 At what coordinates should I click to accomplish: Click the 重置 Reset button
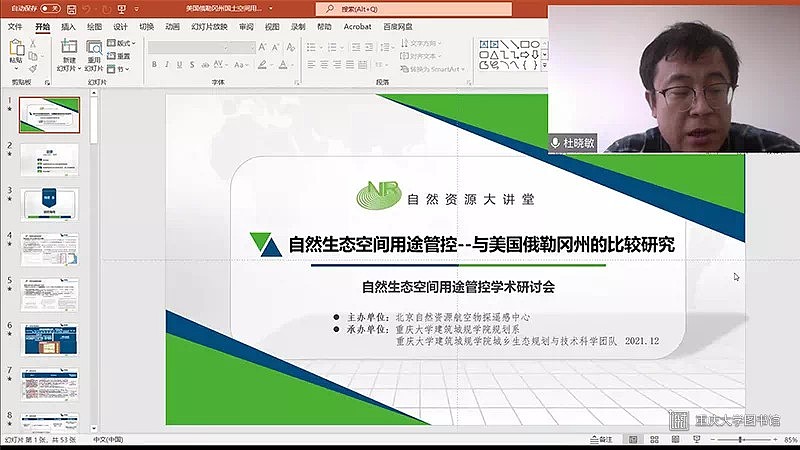coord(119,56)
